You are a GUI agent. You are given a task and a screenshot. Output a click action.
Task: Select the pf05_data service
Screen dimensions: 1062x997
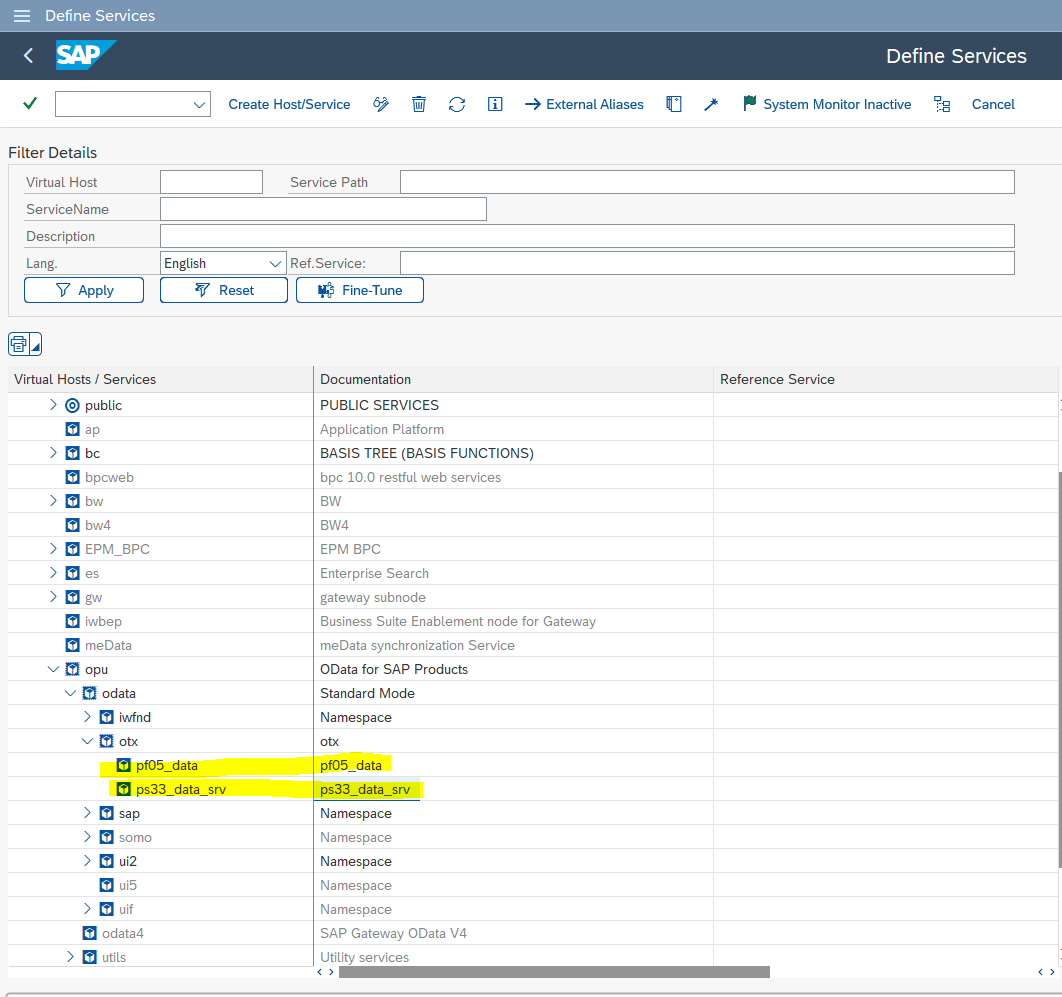tap(167, 765)
